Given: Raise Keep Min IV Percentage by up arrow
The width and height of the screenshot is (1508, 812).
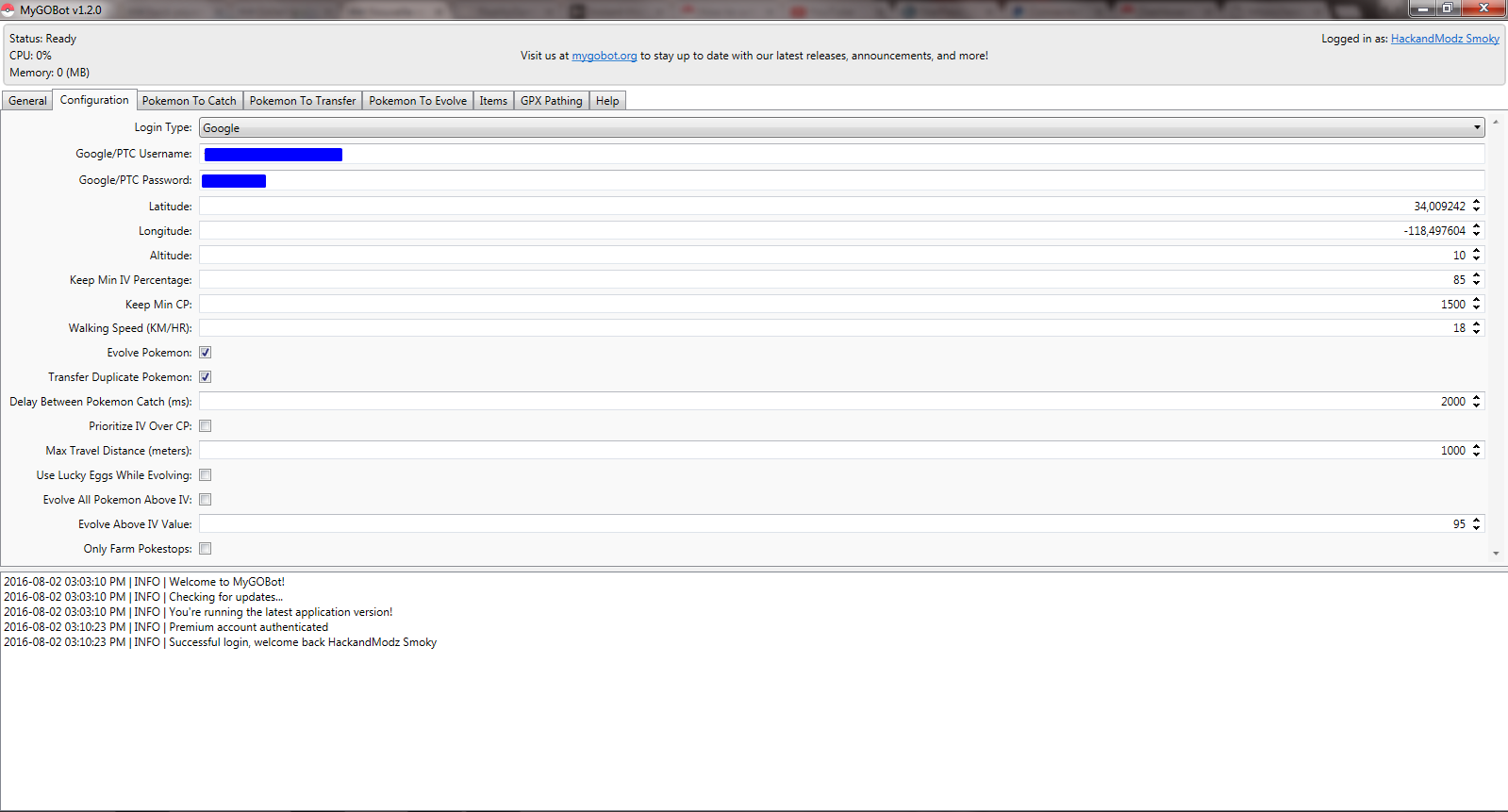Looking at the screenshot, I should [x=1477, y=275].
